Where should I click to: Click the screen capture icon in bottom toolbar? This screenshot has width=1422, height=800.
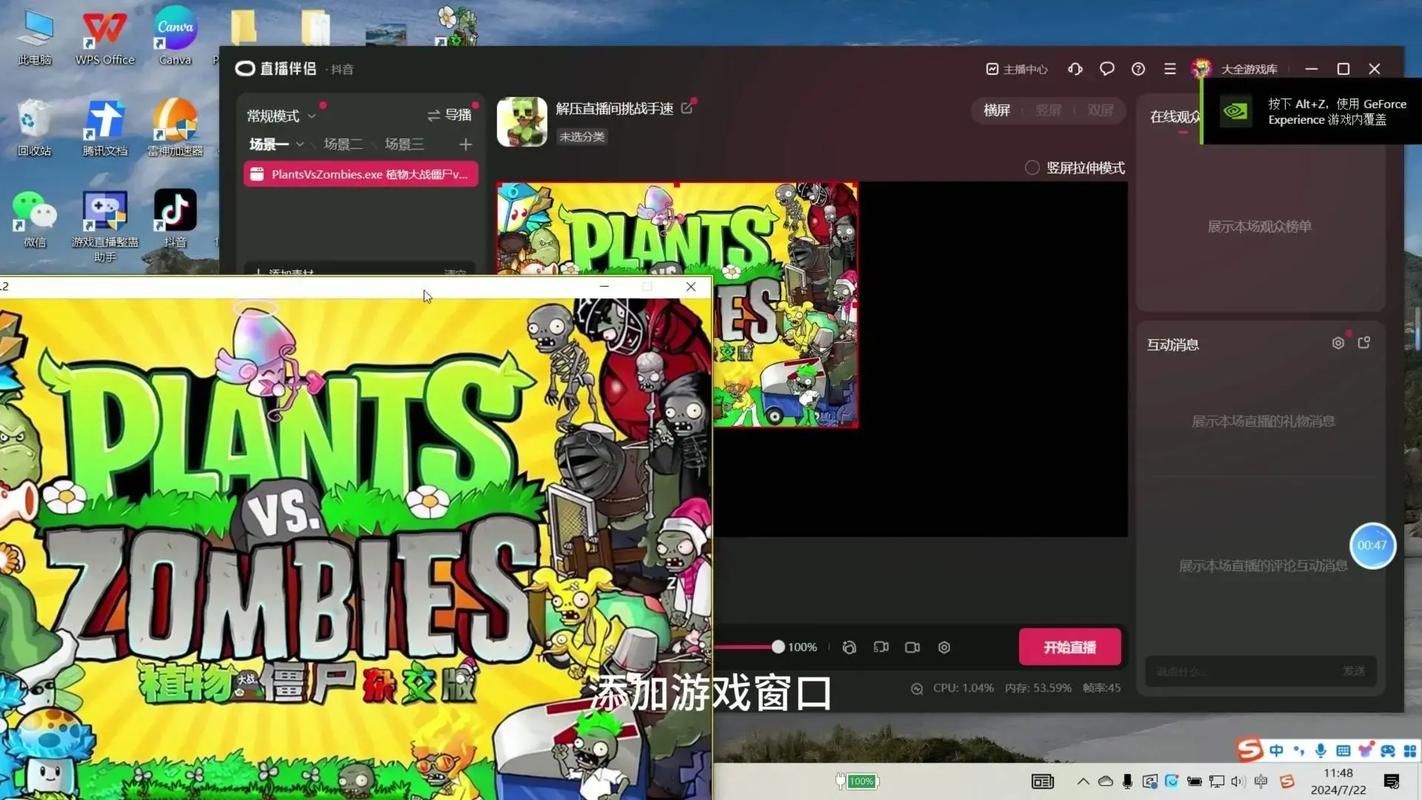881,647
